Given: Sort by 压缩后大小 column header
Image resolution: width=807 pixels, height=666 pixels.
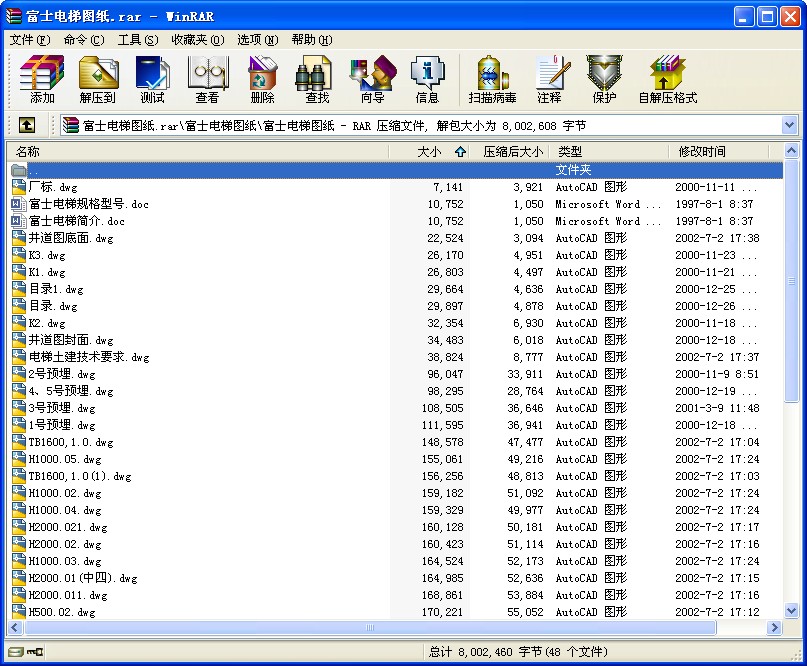Looking at the screenshot, I should (x=508, y=151).
